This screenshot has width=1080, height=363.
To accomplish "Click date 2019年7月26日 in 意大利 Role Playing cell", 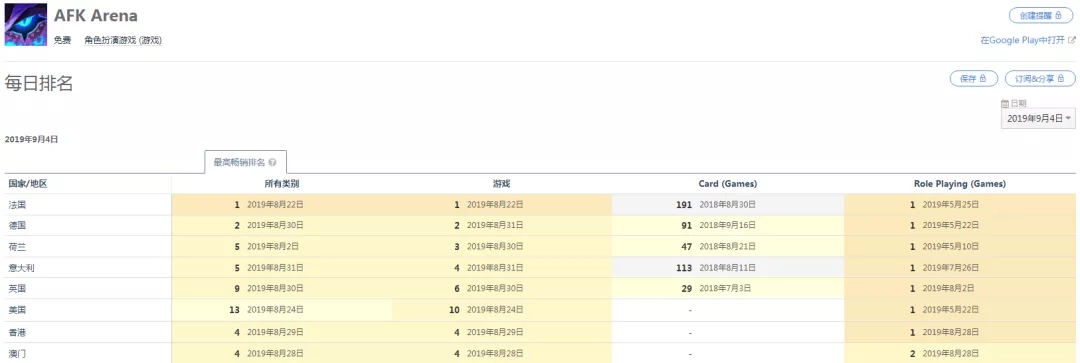I will point(951,267).
